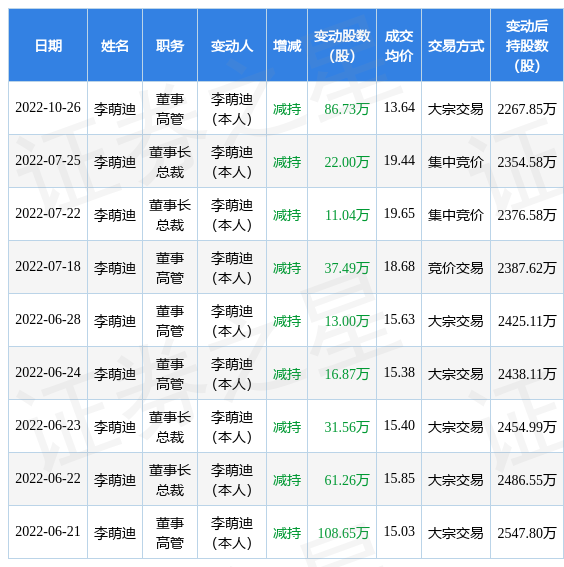Viewport: 564px width, 567px height.
Task: Click the 成交均价 column header
Action: pos(399,46)
